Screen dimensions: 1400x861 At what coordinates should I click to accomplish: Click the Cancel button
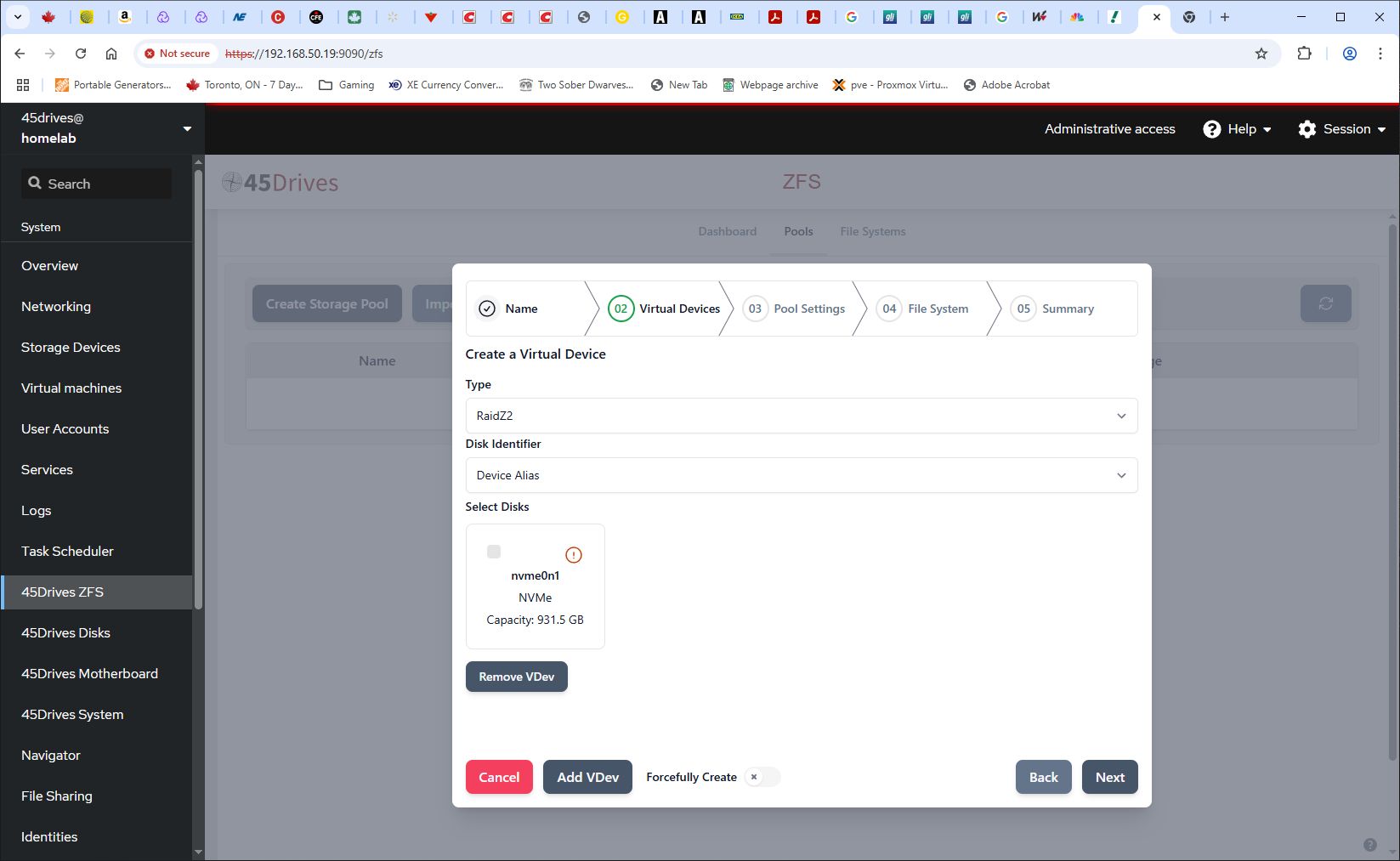(x=499, y=777)
